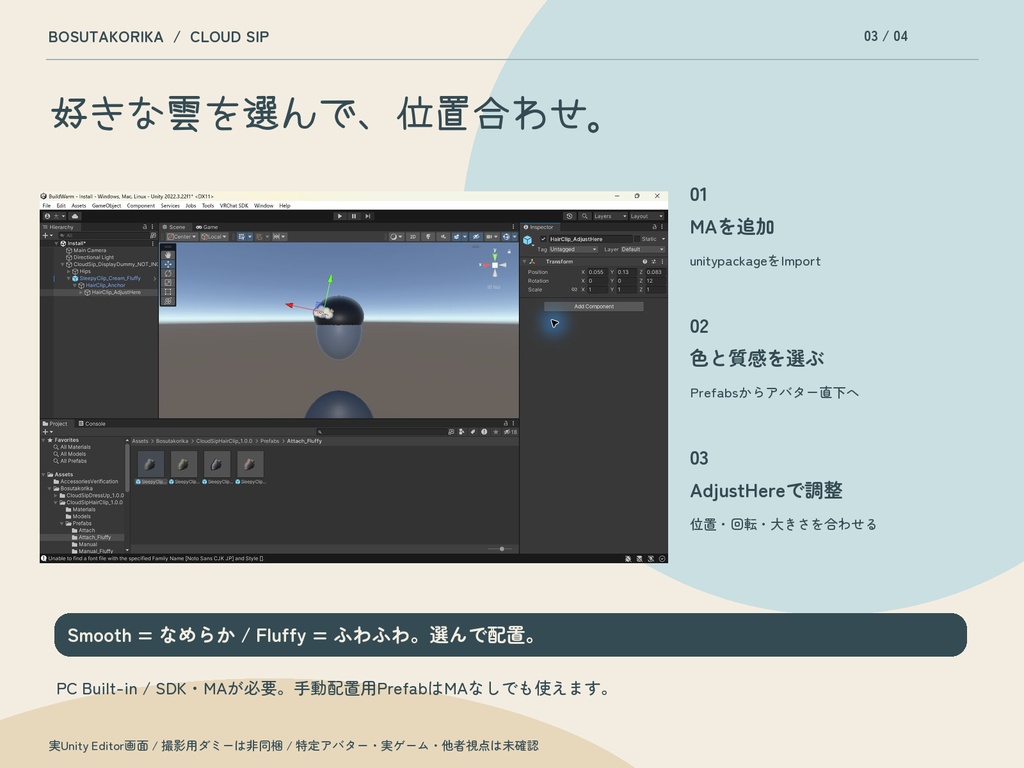Toggle scene lighting bulb icon
1024x768 pixels.
(x=428, y=236)
